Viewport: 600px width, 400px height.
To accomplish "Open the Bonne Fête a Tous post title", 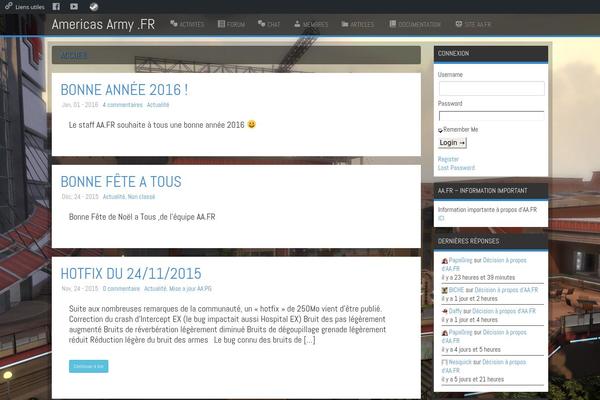I will pos(121,181).
